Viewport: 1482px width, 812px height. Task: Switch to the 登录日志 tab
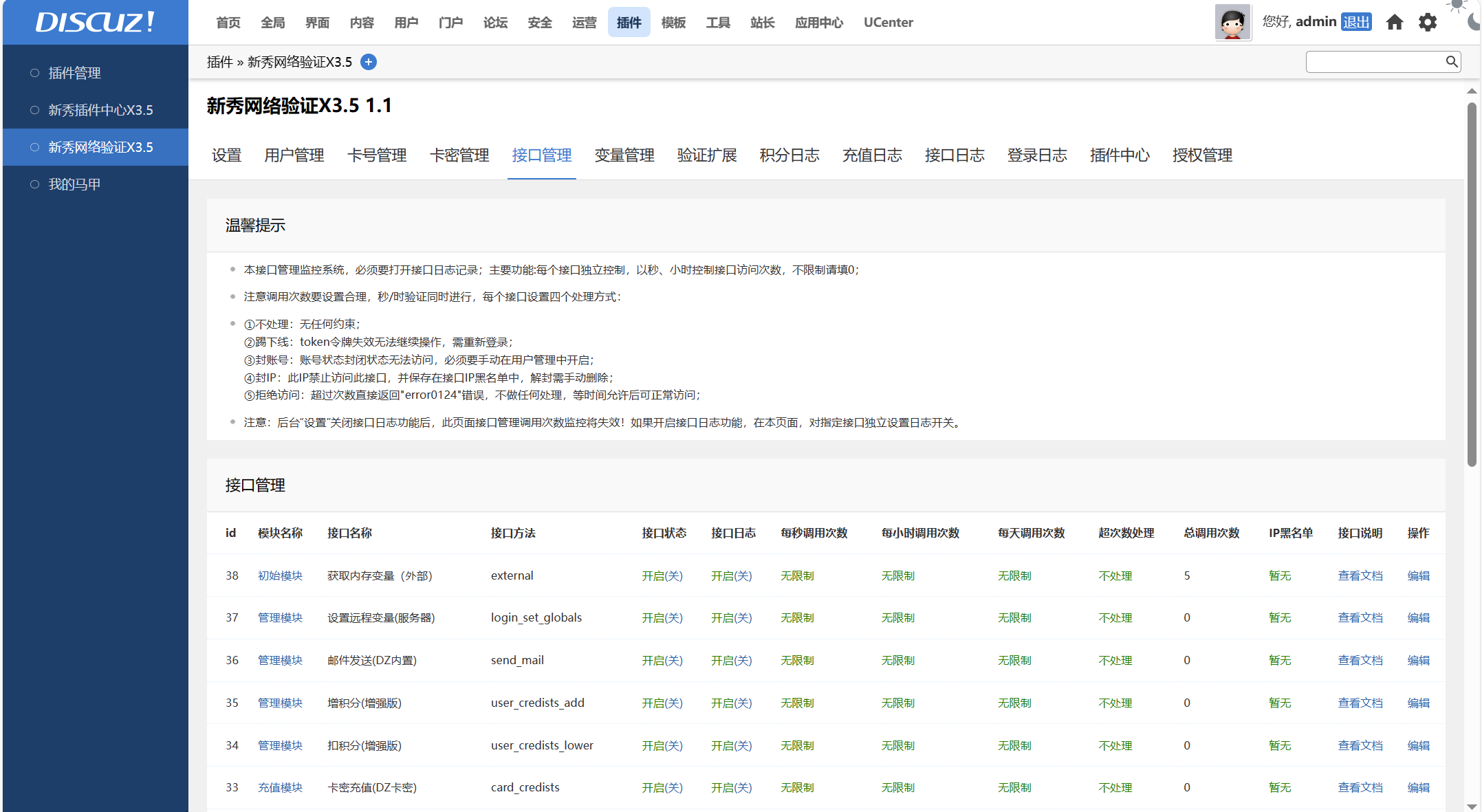pos(1037,155)
